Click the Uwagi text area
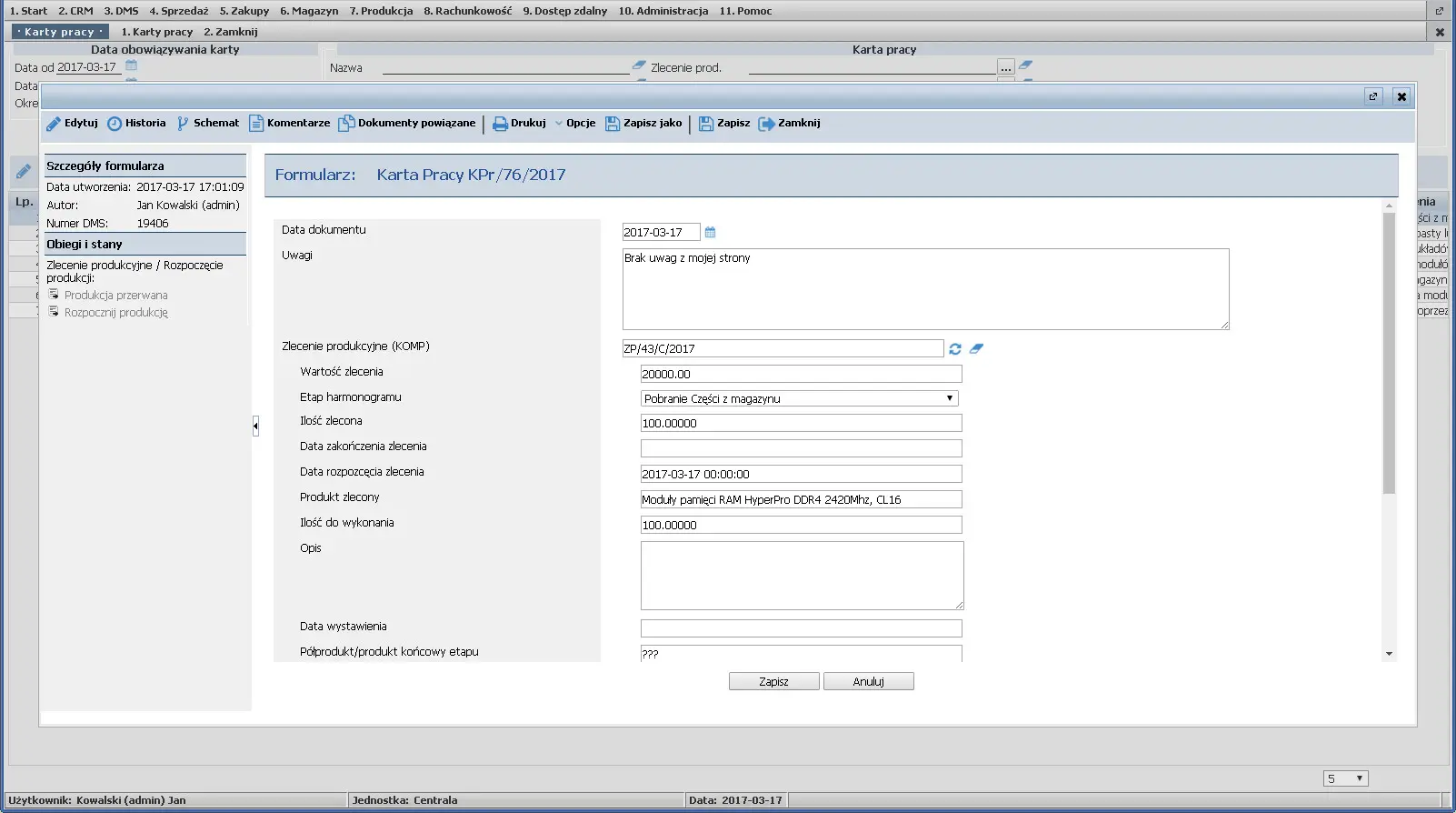 [x=924, y=289]
